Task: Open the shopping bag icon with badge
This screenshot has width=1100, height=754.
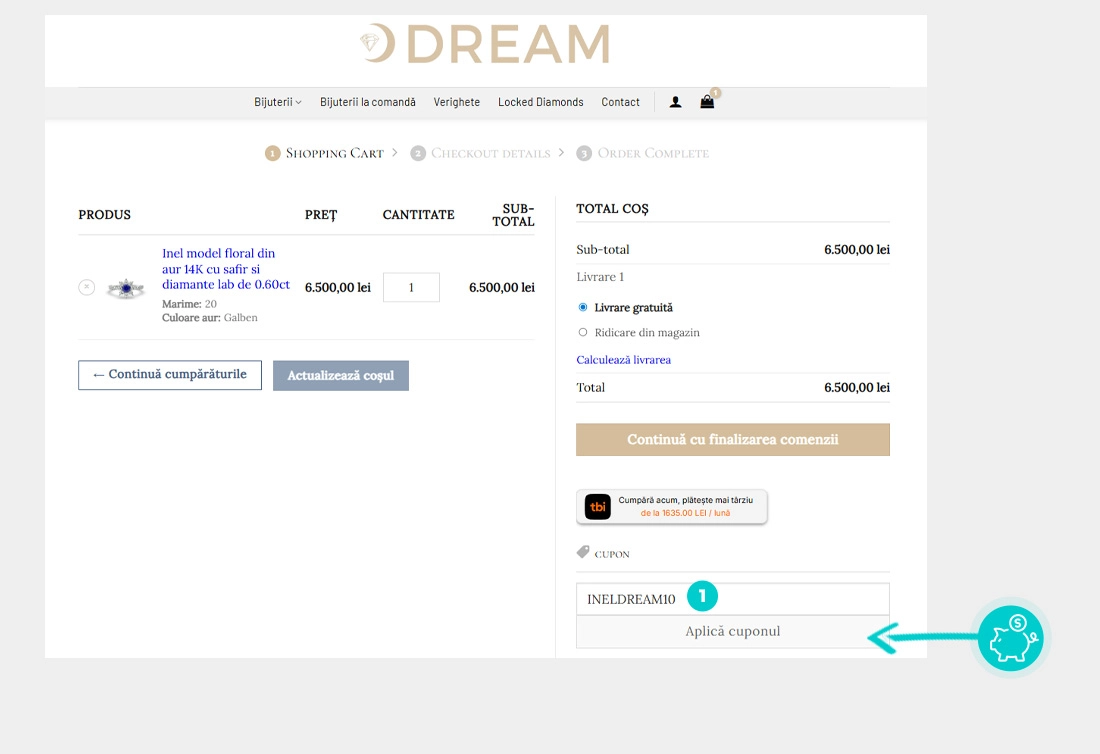Action: [707, 101]
